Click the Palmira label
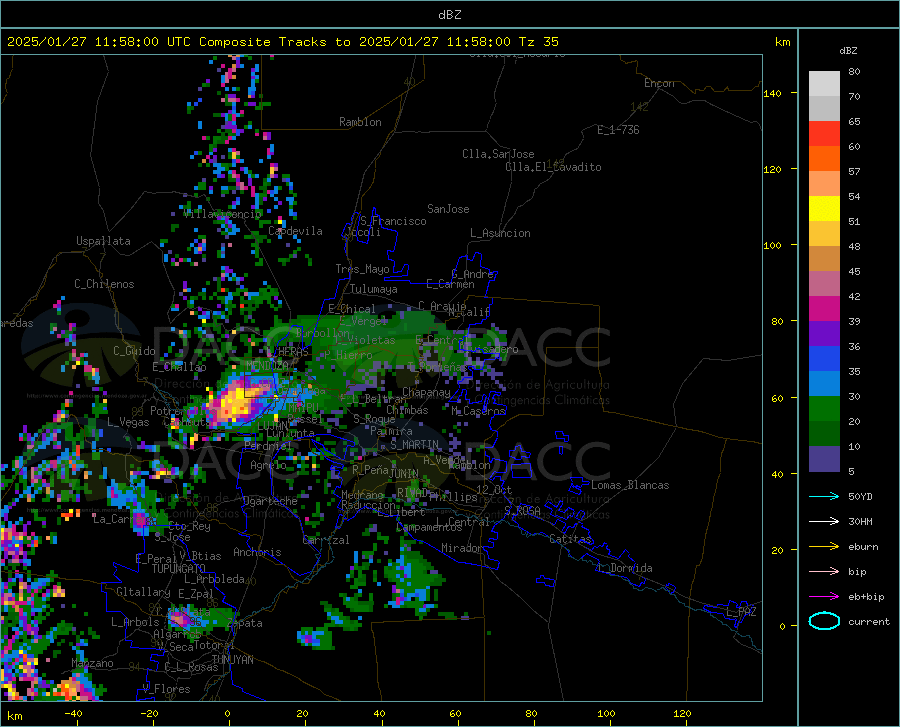The height and width of the screenshot is (727, 900). pyautogui.click(x=391, y=430)
